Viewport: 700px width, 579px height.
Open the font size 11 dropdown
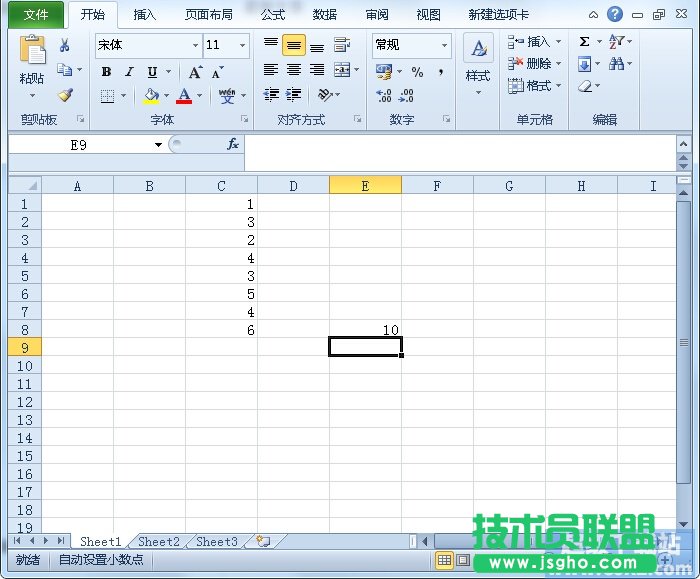click(x=242, y=45)
